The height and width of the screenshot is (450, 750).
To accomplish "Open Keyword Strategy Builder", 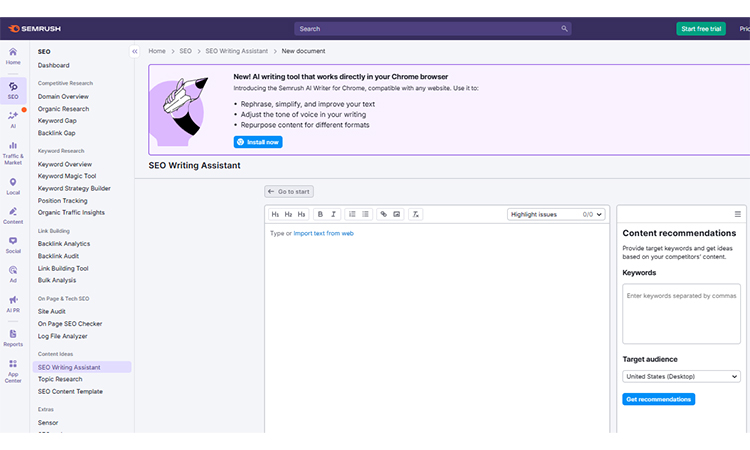I will coord(74,189).
